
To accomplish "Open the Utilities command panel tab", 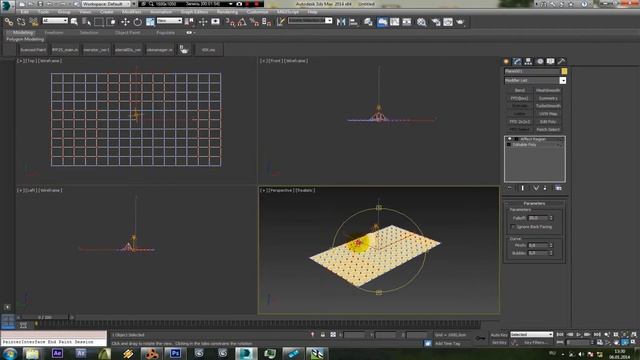I will click(x=562, y=61).
